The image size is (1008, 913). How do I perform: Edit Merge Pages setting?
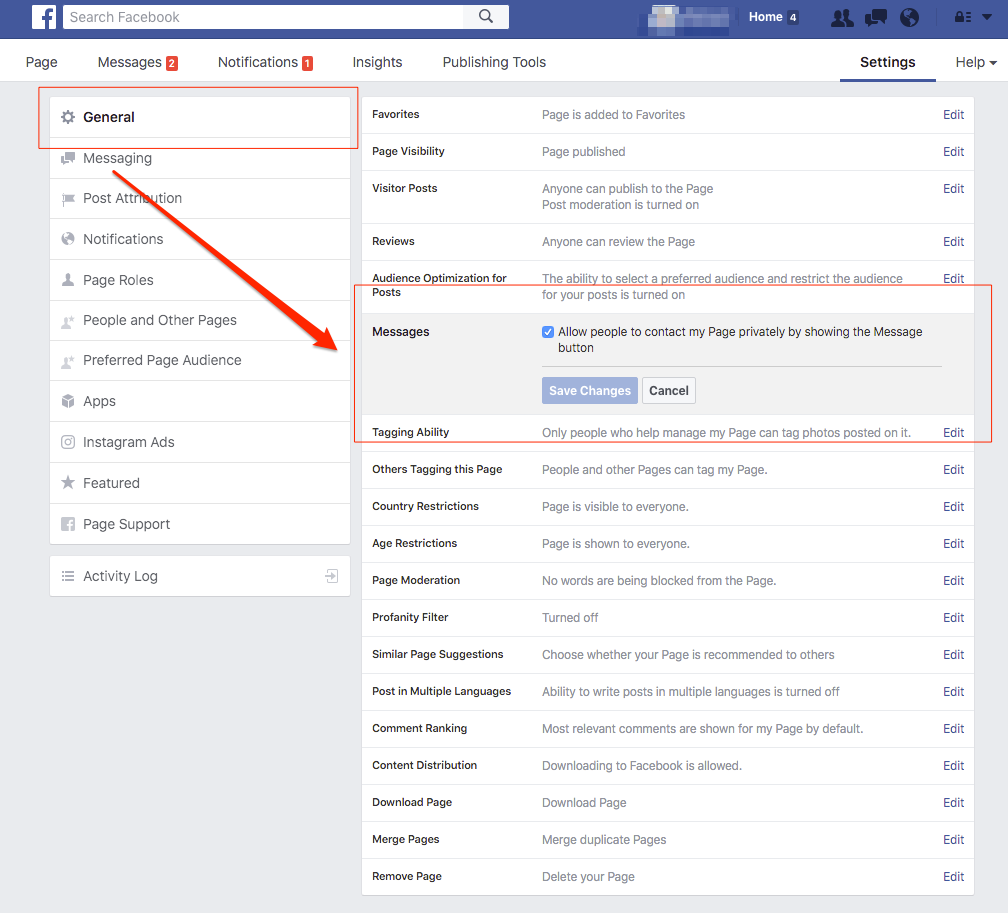(953, 840)
